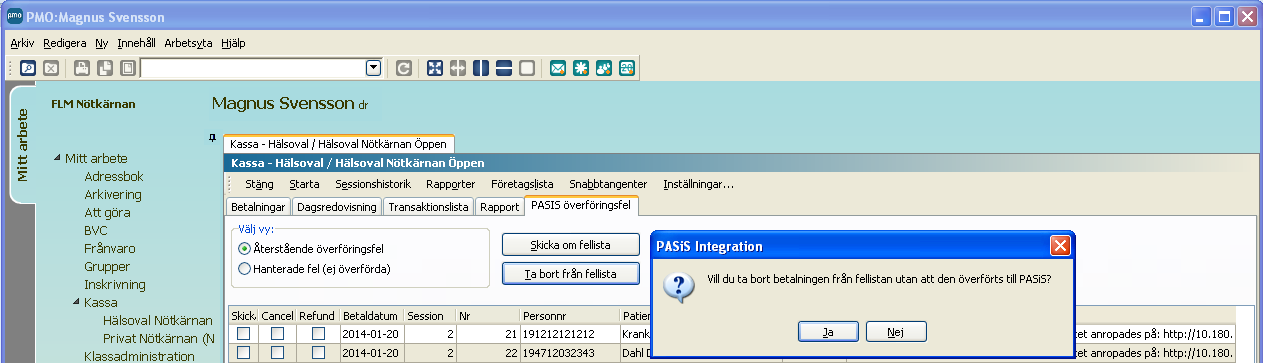1263x363 pixels.
Task: Open the Redigera menu
Action: click(65, 43)
